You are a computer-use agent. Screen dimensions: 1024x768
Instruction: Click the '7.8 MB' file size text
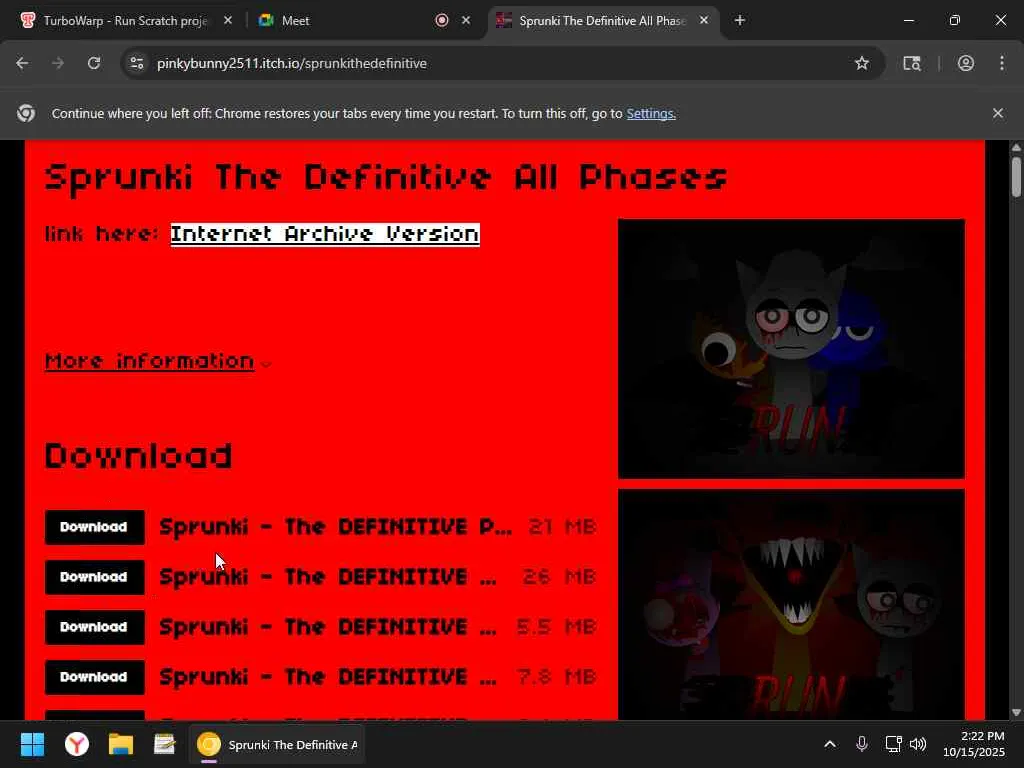(556, 677)
